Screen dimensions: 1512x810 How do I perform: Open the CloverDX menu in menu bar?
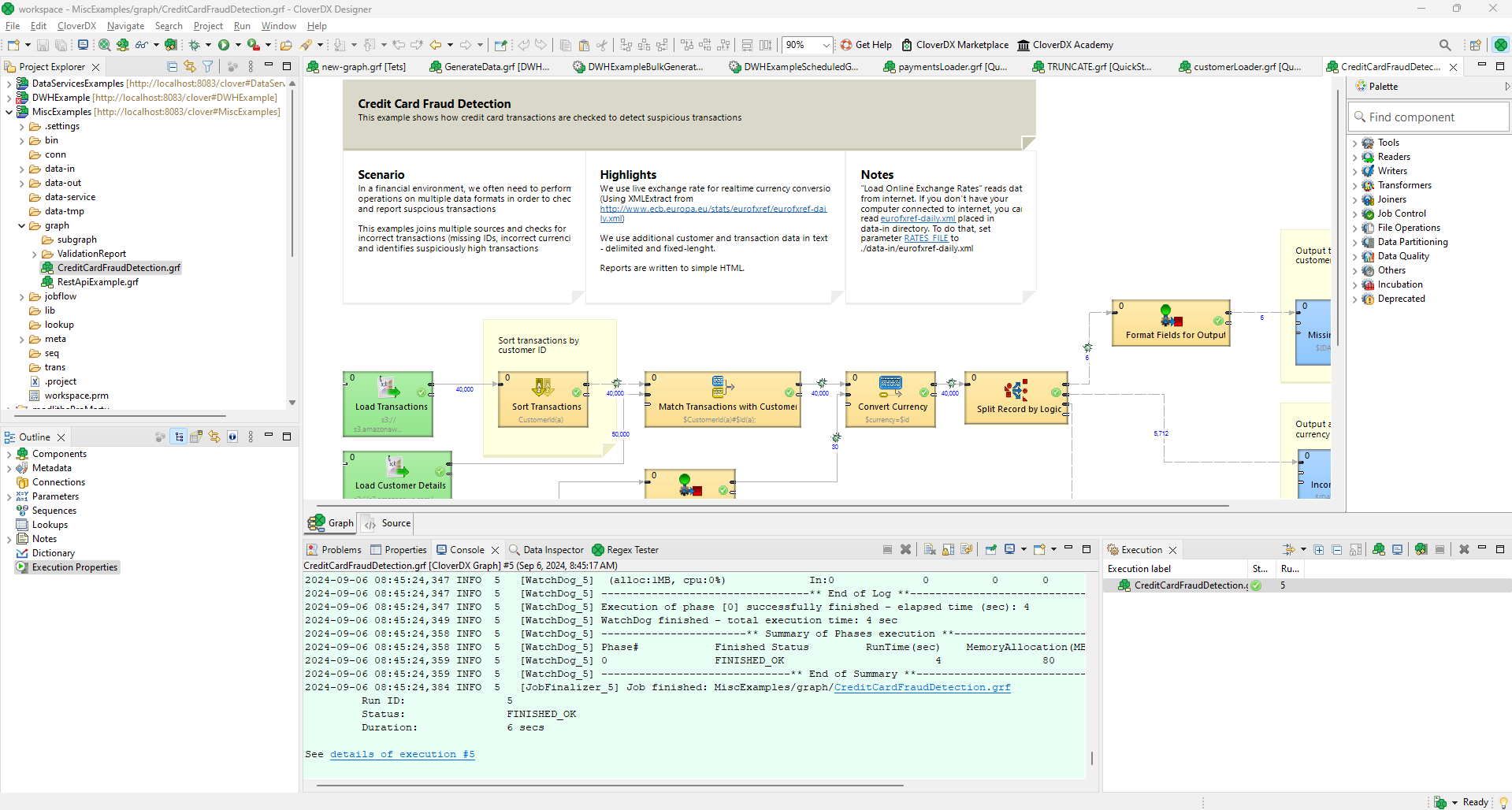(x=76, y=26)
